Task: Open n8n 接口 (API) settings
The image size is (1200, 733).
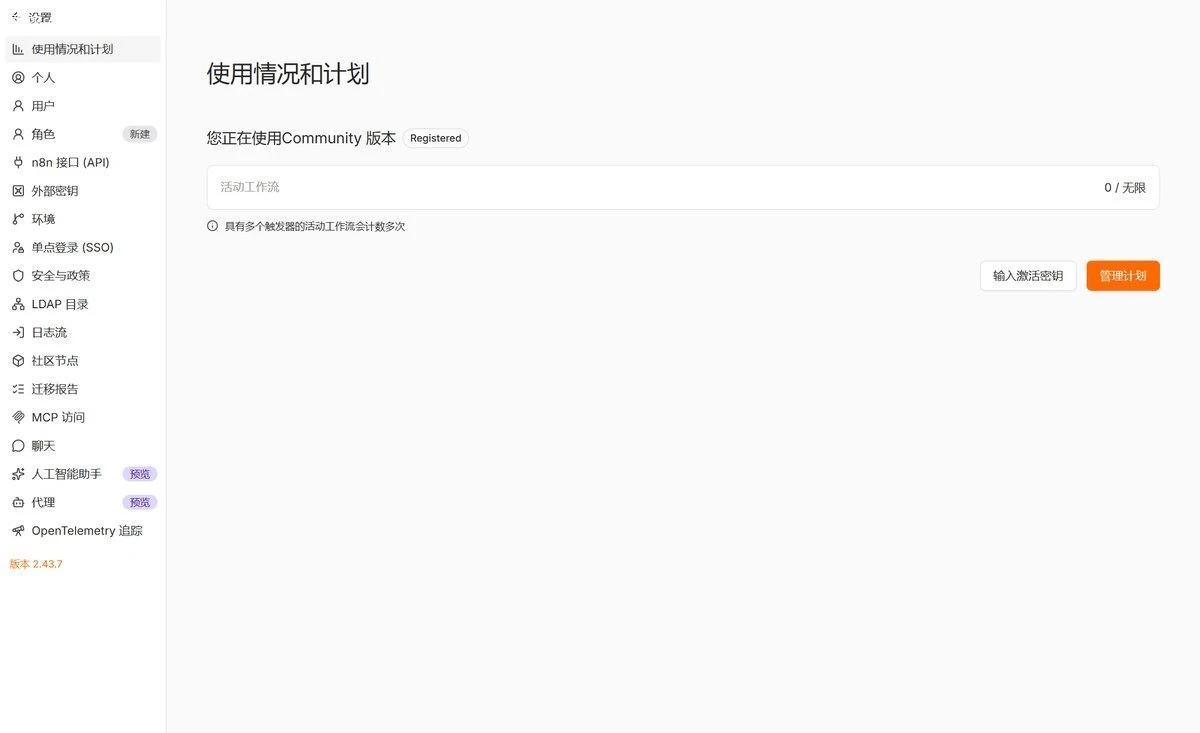Action: coord(83,162)
